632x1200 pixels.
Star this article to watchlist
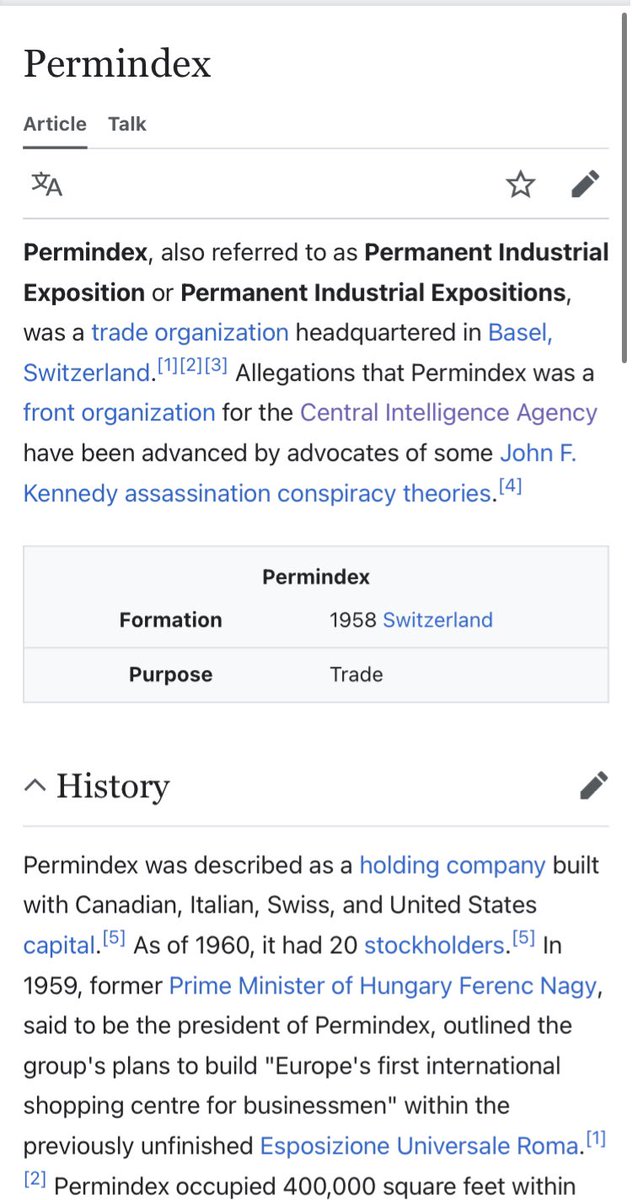(x=520, y=185)
